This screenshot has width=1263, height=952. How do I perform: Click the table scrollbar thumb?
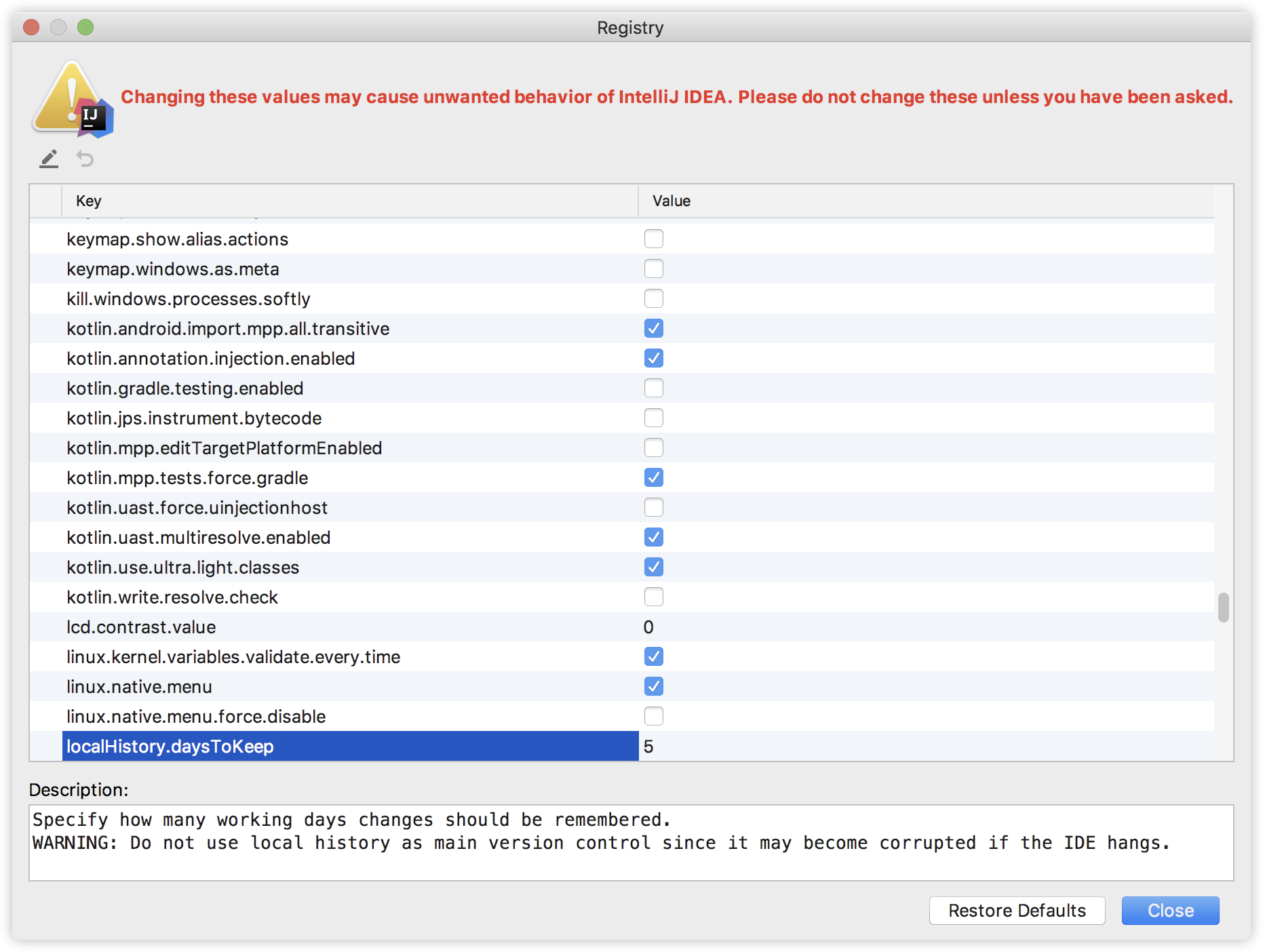click(x=1223, y=608)
